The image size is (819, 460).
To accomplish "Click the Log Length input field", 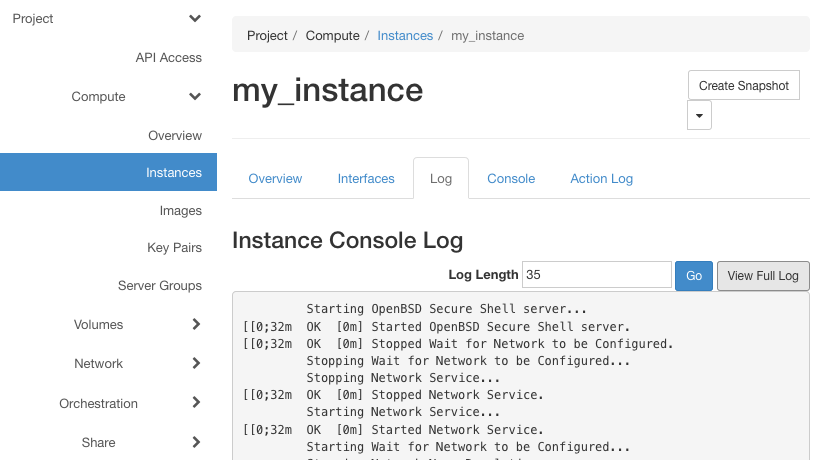I will 596,275.
